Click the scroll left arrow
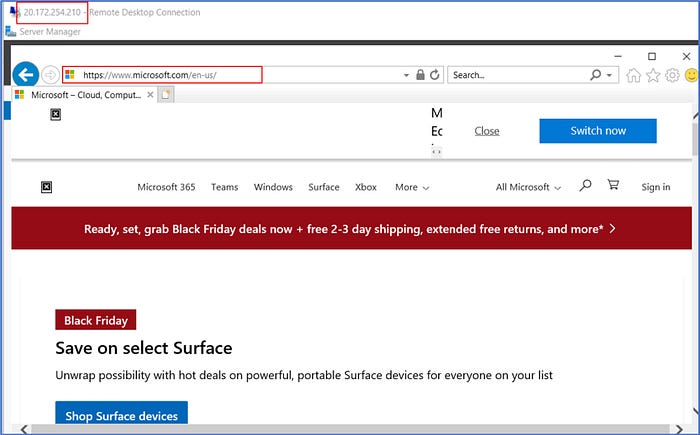Screen dimensions: 700x435 click(x=24, y=429)
